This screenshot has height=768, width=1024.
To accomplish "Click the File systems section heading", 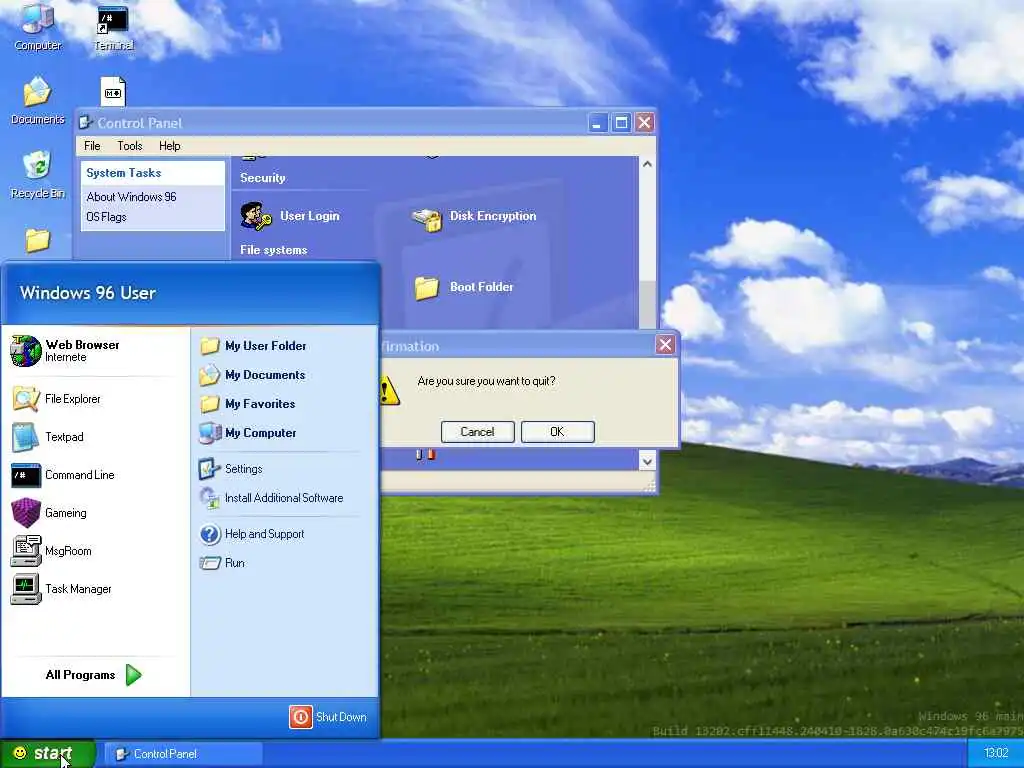I will pos(273,250).
